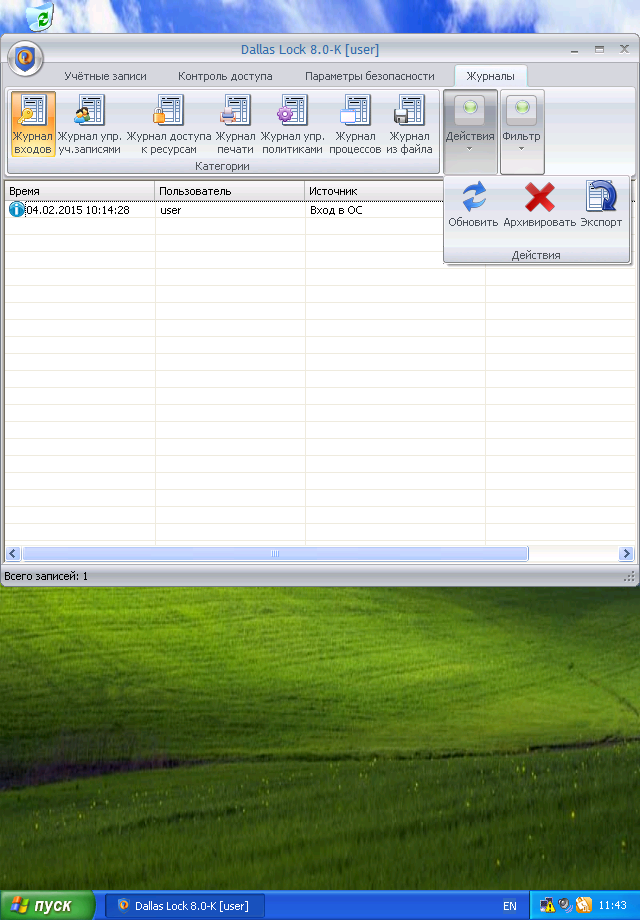Click the network warning tray icon

coord(547,905)
